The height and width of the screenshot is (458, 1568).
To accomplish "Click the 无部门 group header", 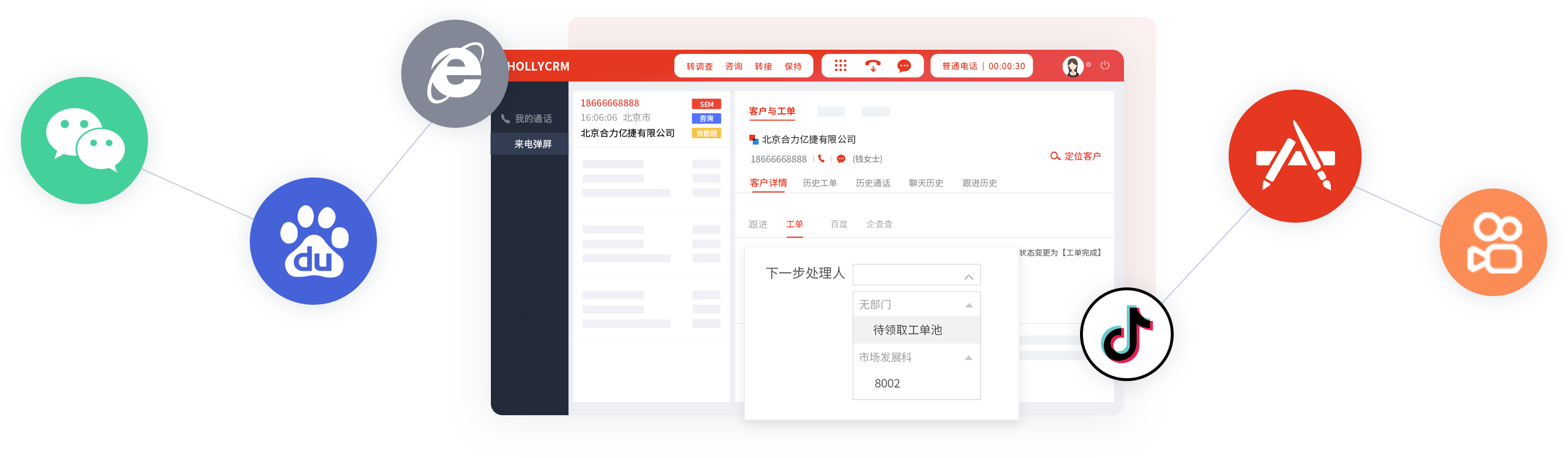I will click(916, 305).
